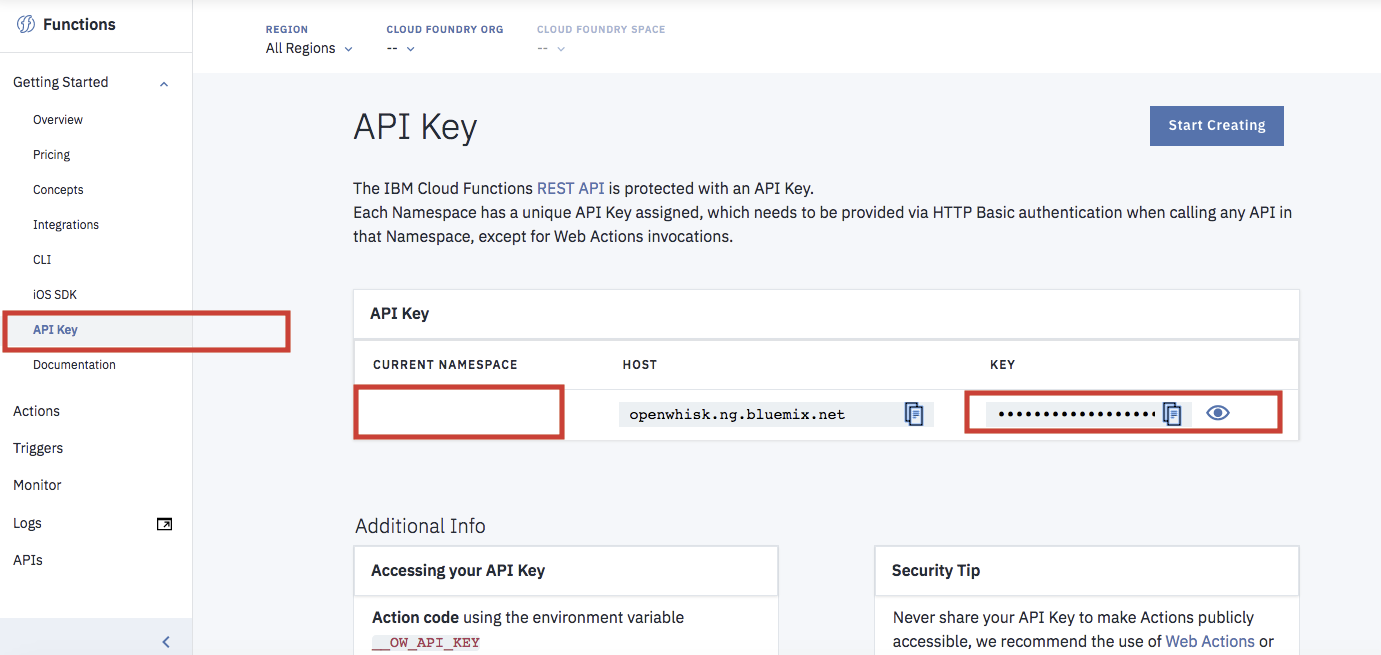
Task: Go to Actions section
Action: tap(36, 411)
